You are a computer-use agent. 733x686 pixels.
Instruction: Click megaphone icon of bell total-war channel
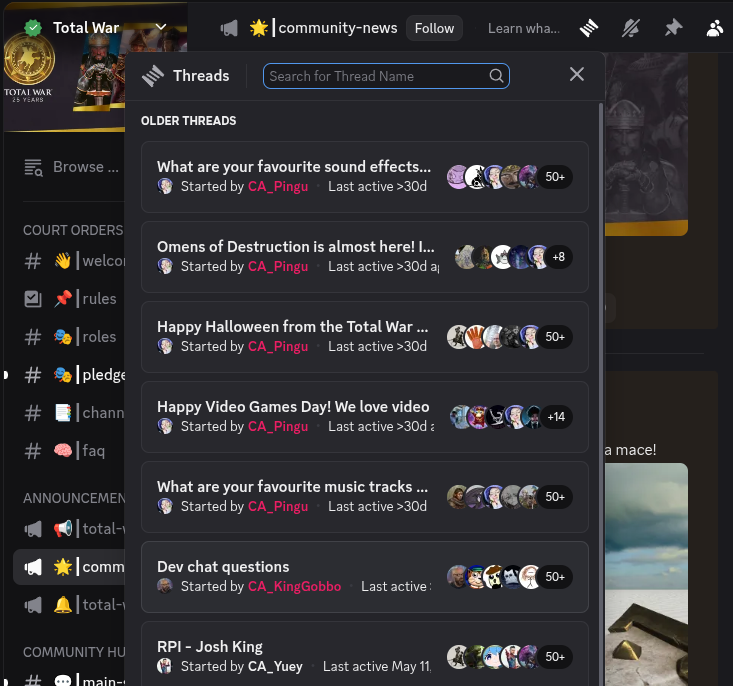point(33,606)
